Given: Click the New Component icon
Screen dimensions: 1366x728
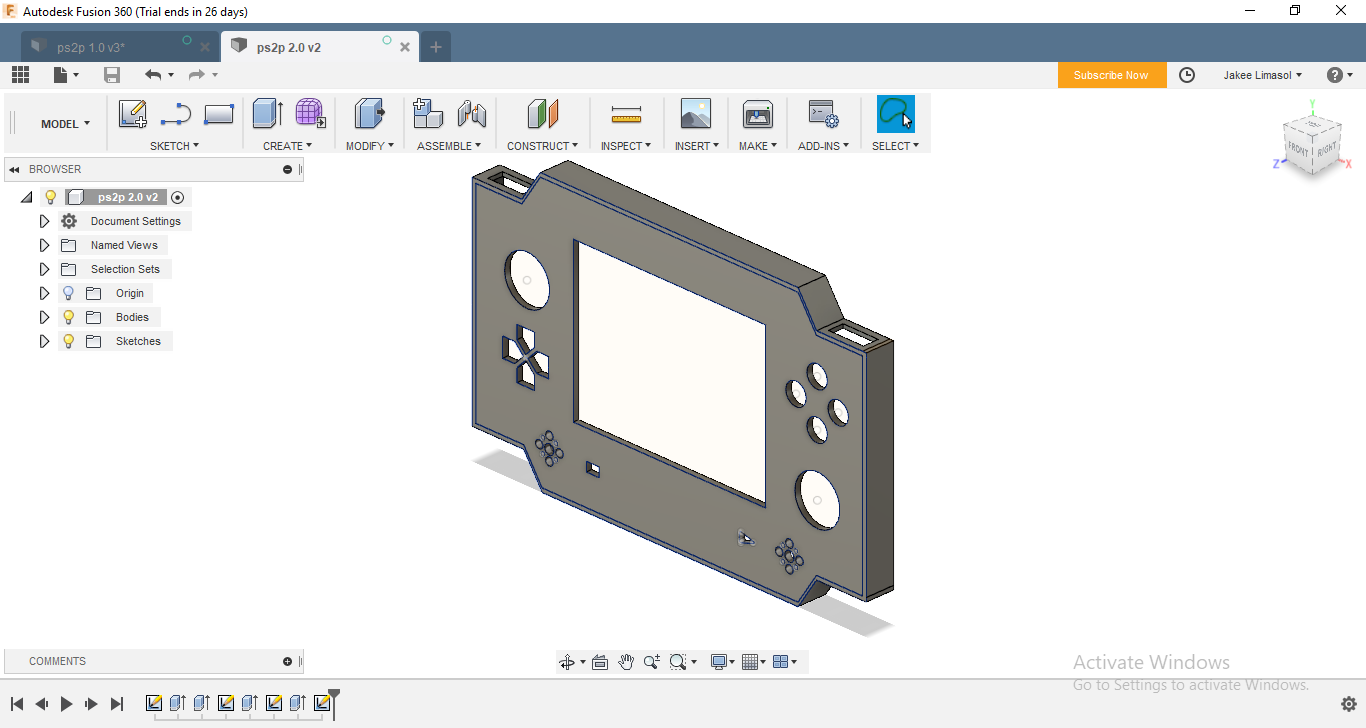Looking at the screenshot, I should pos(428,113).
